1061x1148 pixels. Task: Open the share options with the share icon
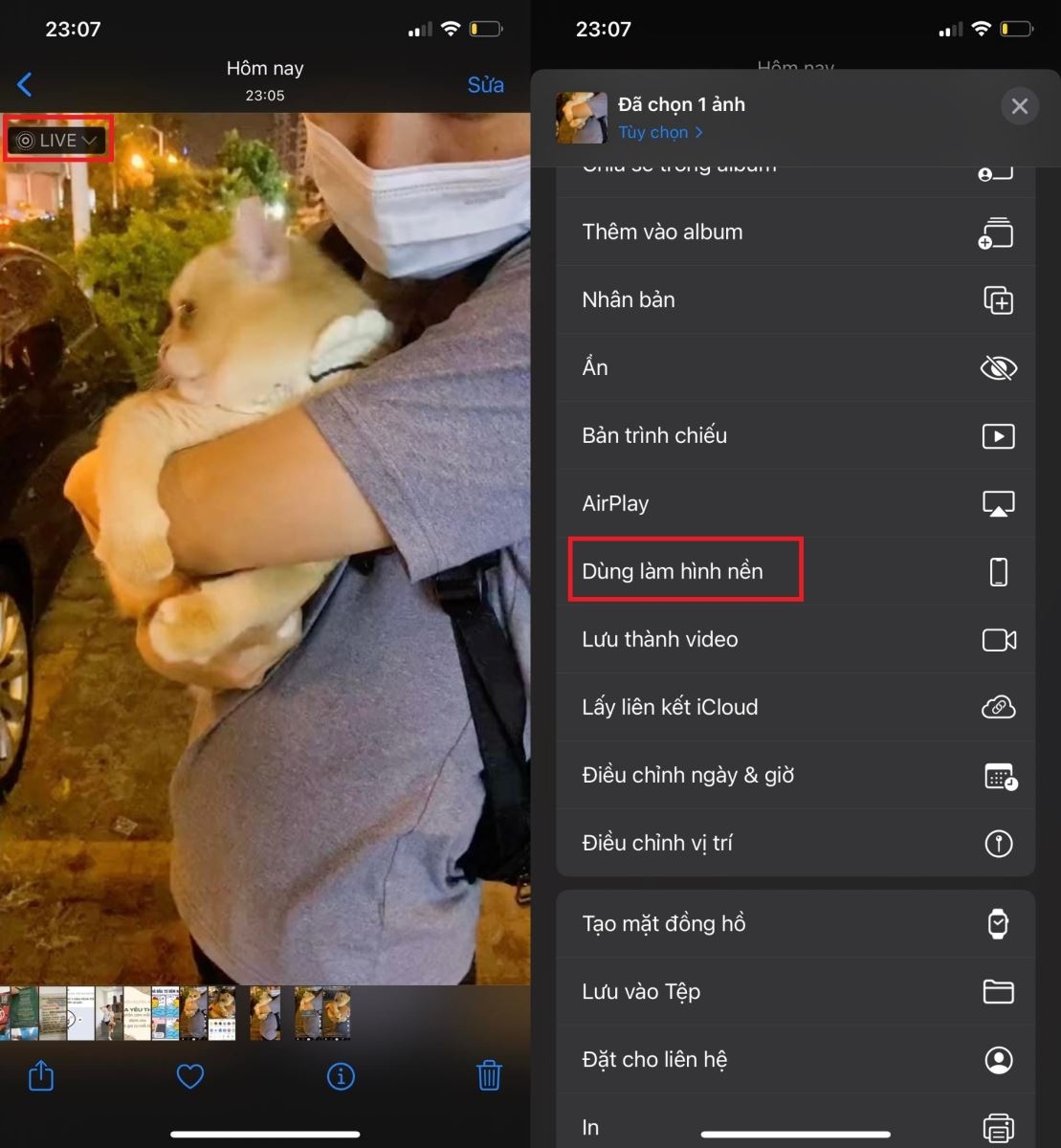click(40, 1075)
